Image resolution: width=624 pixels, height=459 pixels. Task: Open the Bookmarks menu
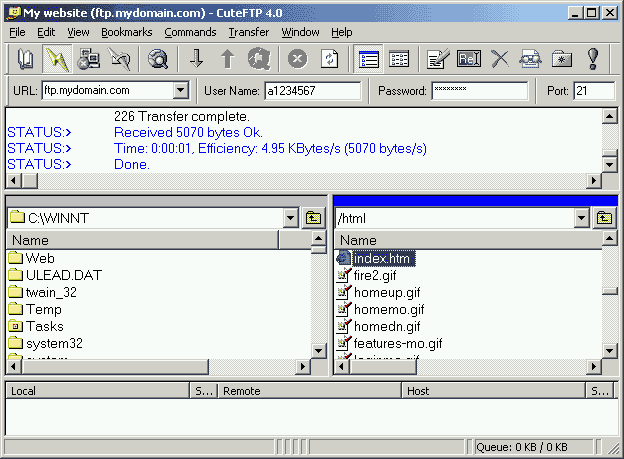[127, 32]
